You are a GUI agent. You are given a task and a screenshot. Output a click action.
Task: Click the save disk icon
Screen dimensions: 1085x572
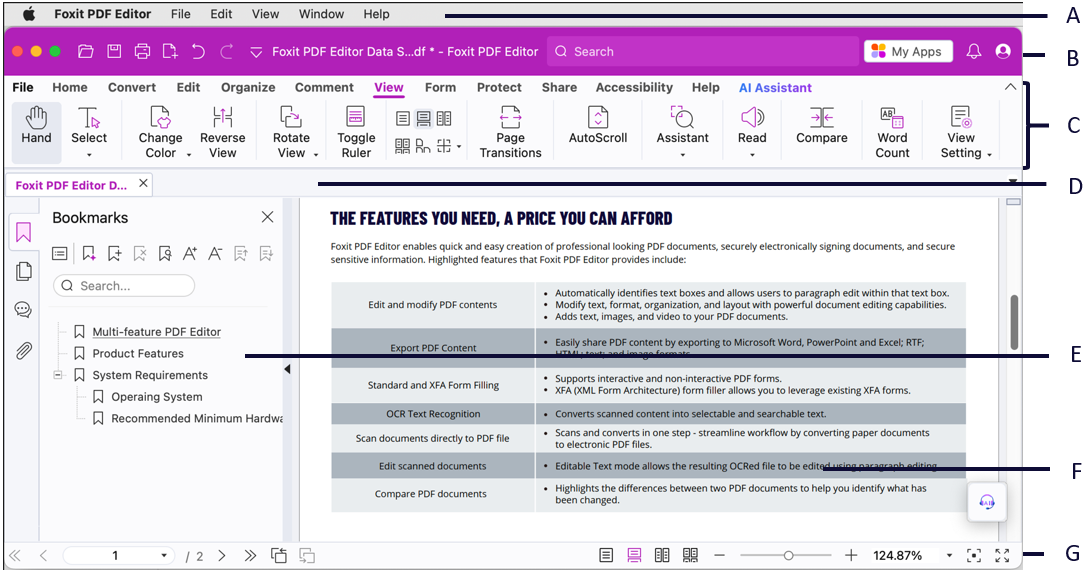pos(114,51)
